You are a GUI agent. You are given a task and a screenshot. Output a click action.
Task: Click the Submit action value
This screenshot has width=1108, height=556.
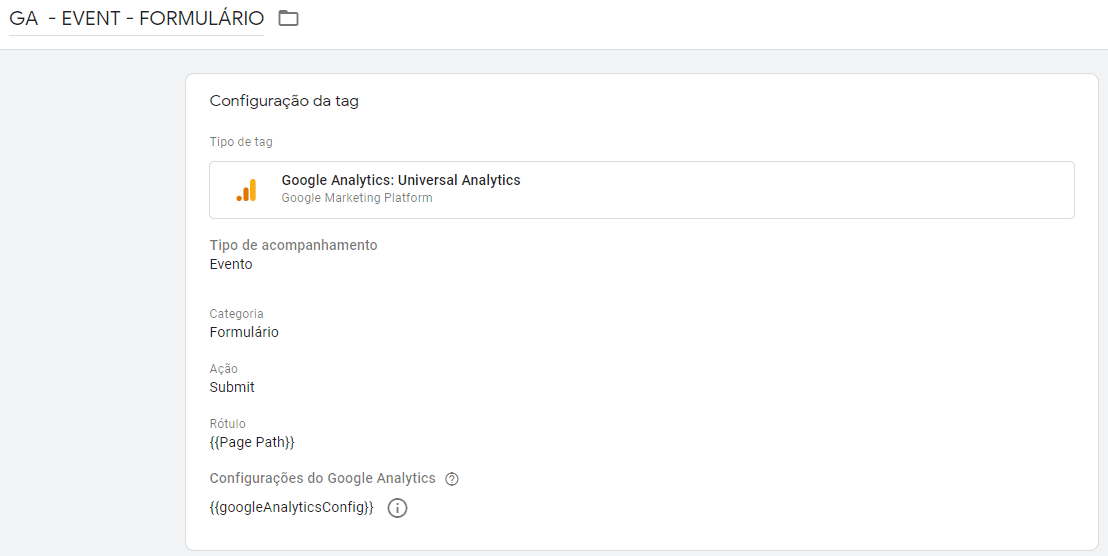point(232,387)
